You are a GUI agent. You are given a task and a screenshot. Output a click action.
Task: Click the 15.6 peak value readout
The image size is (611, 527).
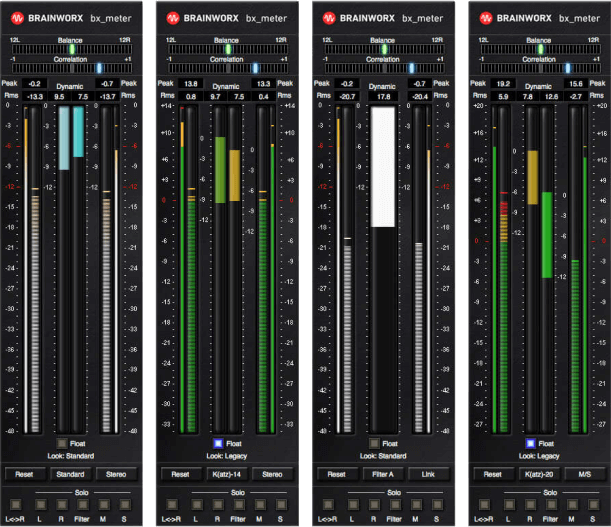[576, 83]
